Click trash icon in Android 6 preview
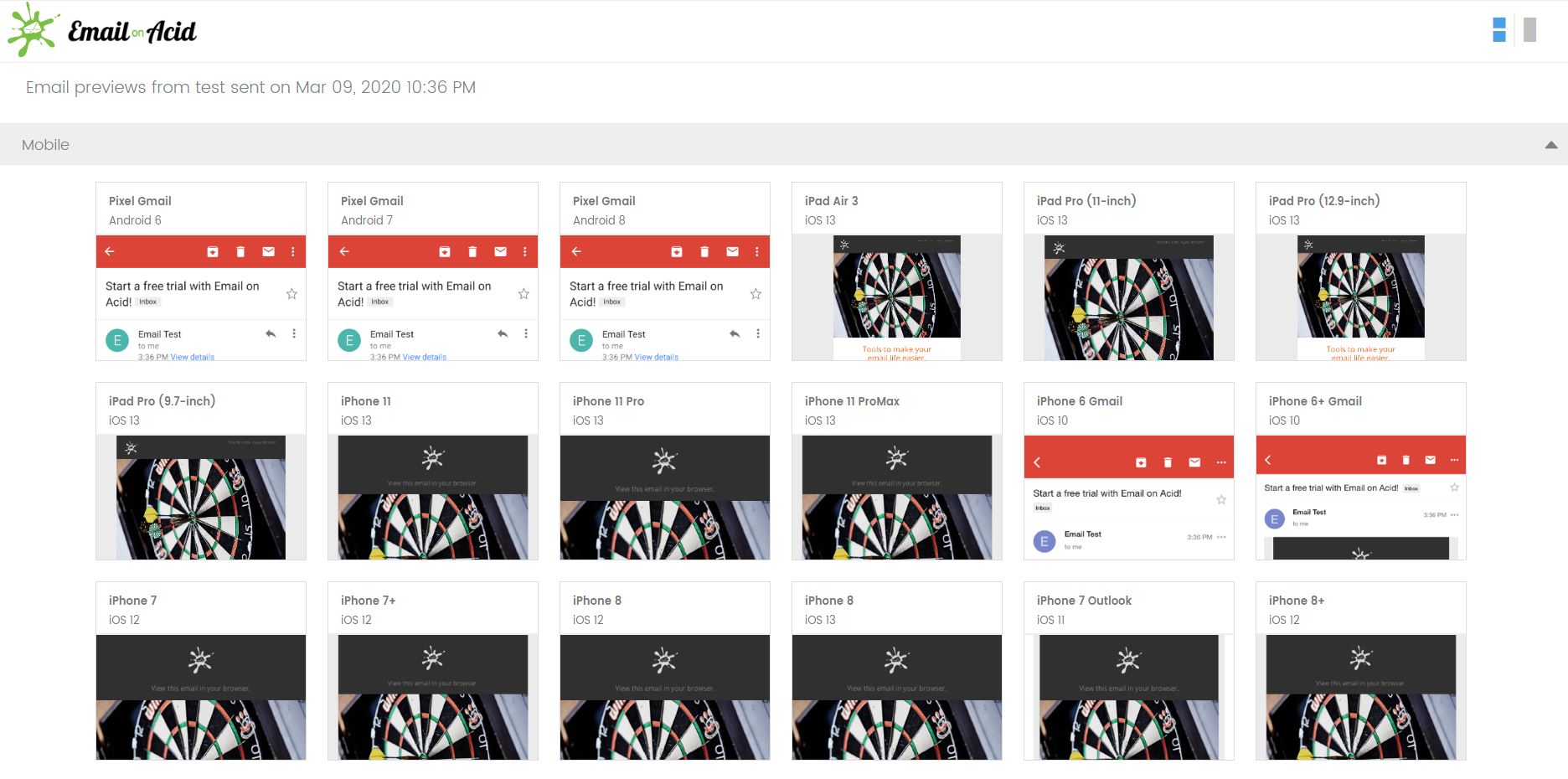The image size is (1568, 779). [240, 251]
